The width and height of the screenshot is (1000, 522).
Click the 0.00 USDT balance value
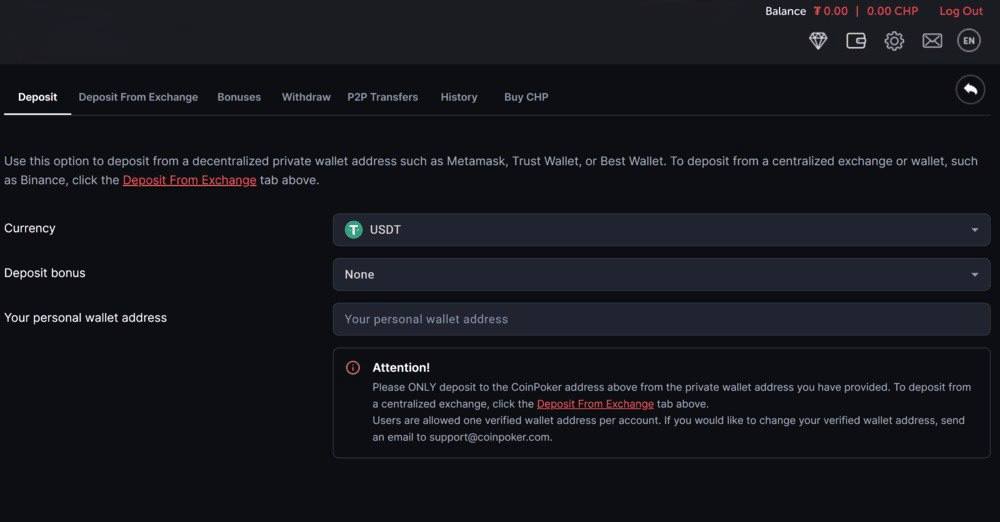click(x=830, y=11)
